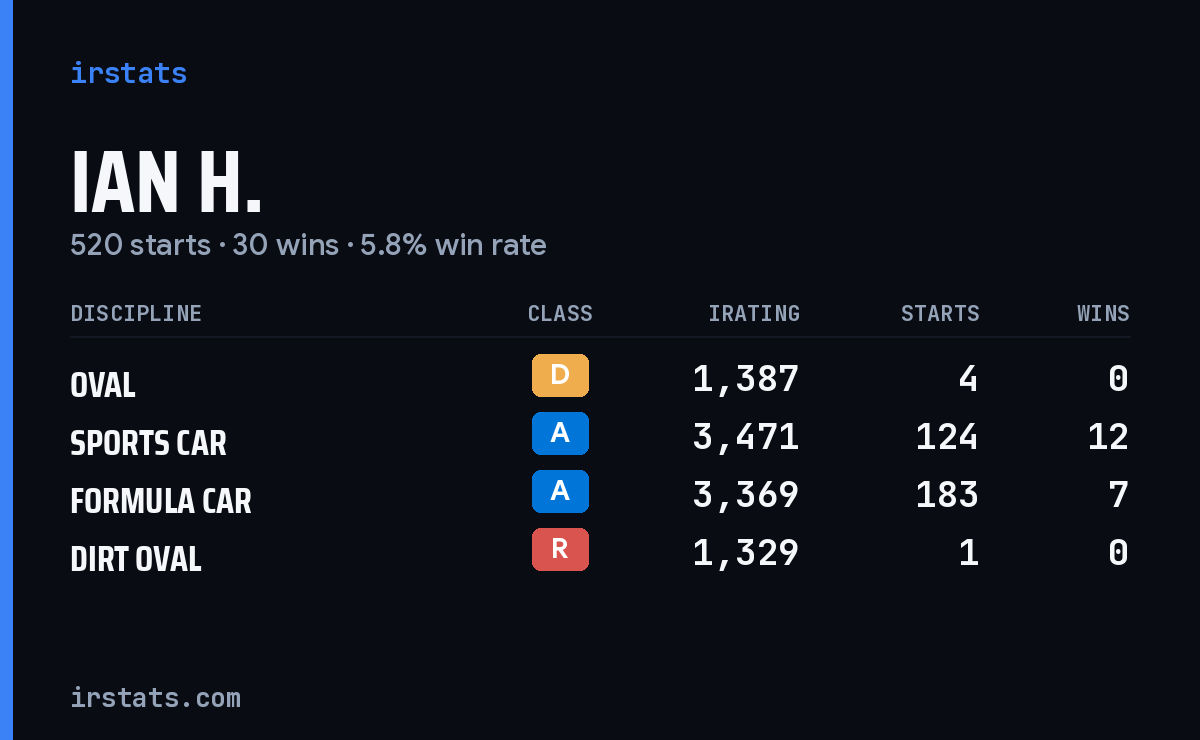The height and width of the screenshot is (740, 1200).
Task: Sort by the STARTS column header
Action: [940, 314]
